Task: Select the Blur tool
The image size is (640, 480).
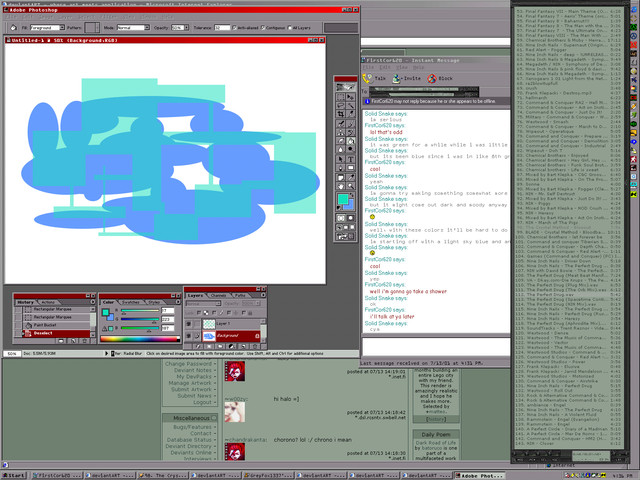Action: pos(340,150)
